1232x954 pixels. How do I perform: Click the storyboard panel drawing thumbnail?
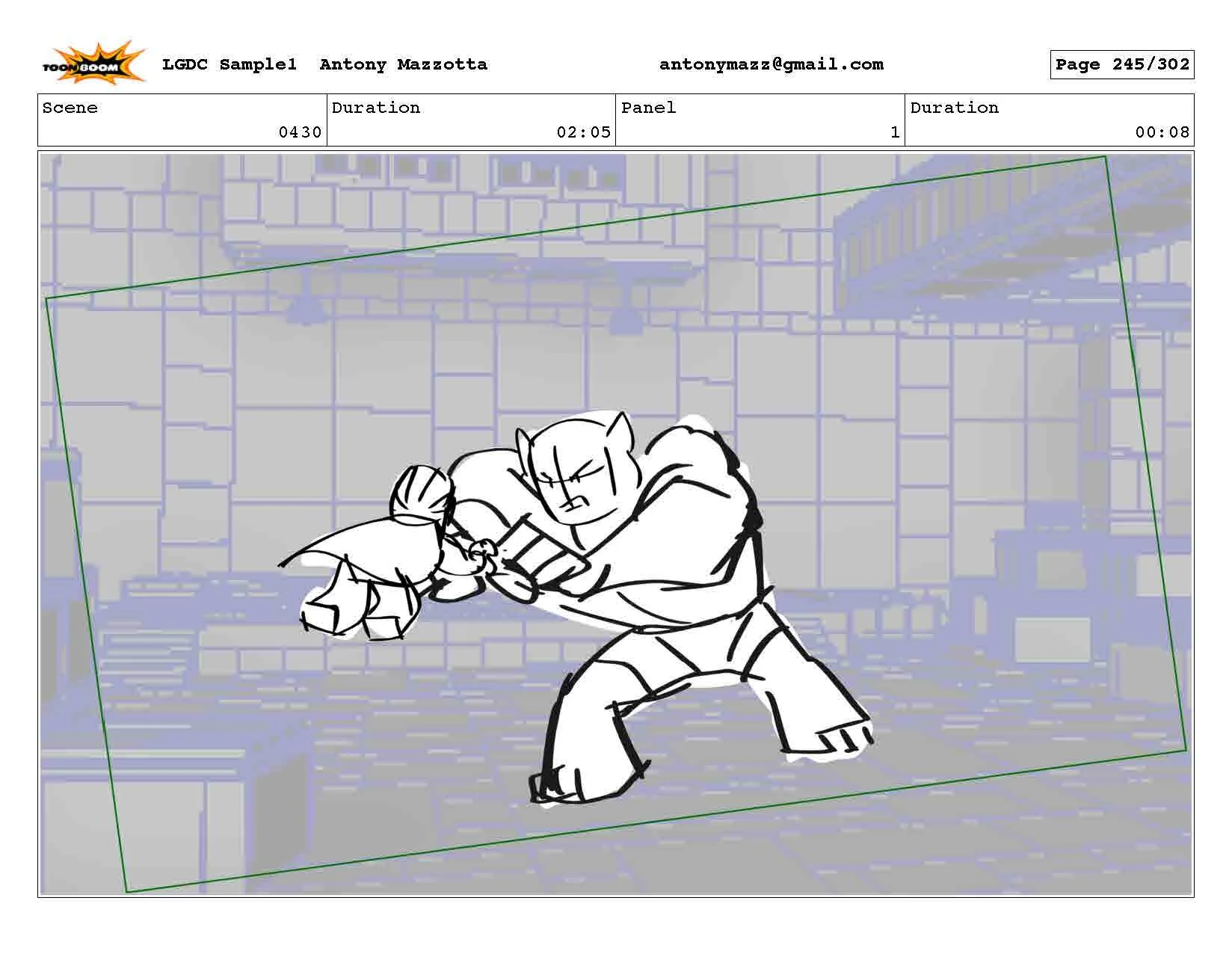(616, 524)
